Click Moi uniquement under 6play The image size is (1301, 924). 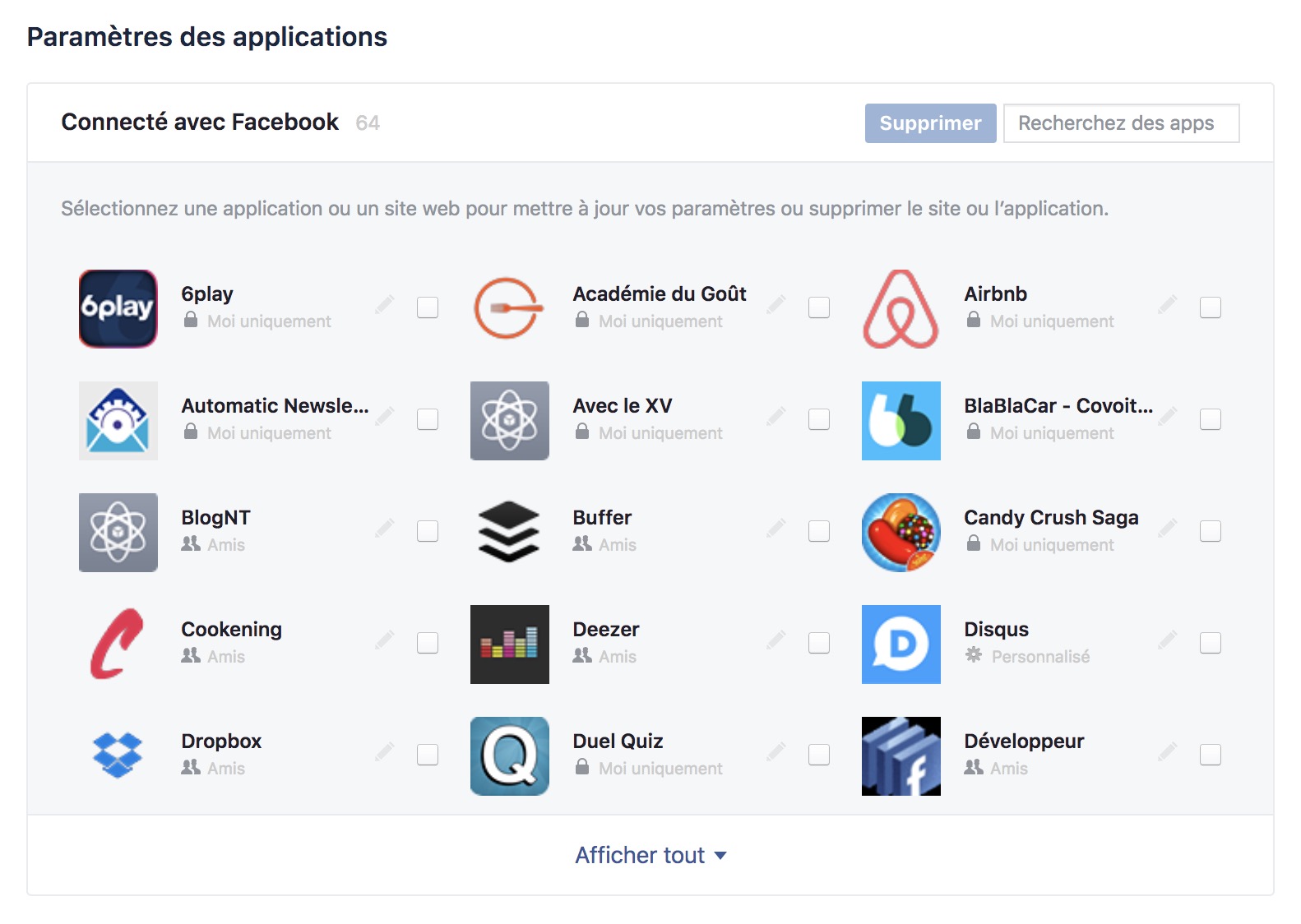click(x=269, y=321)
